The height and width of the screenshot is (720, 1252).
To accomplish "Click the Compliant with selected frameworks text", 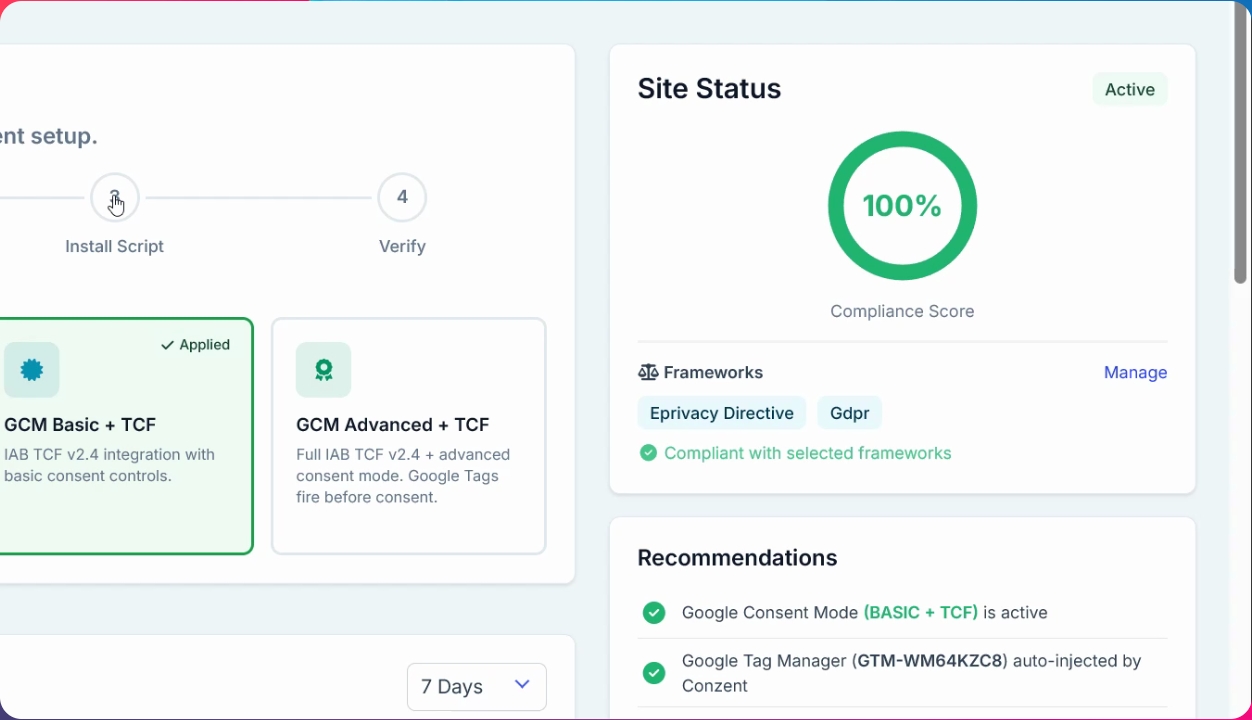I will (x=808, y=453).
